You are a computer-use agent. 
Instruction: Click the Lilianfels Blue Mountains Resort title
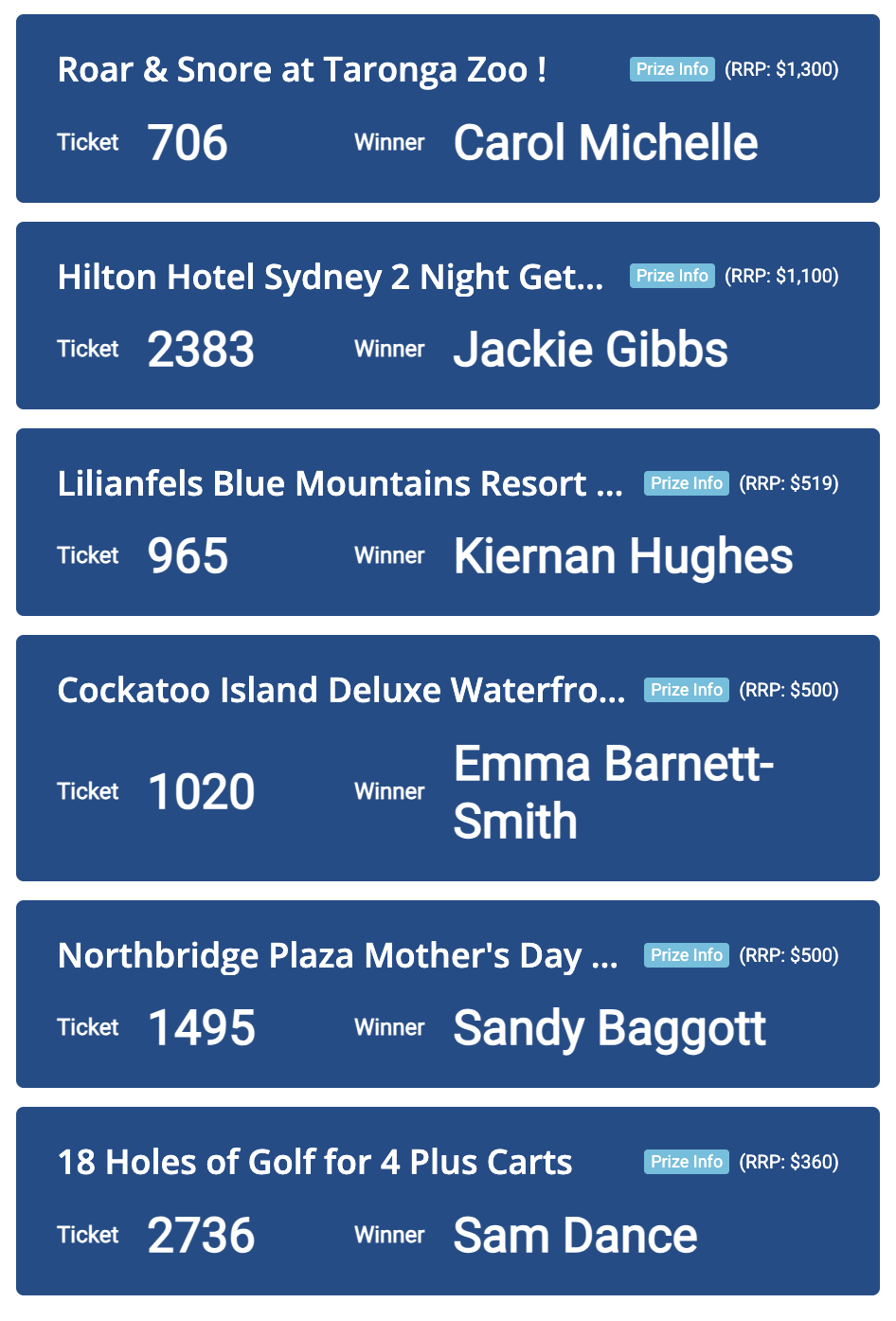coord(339,484)
